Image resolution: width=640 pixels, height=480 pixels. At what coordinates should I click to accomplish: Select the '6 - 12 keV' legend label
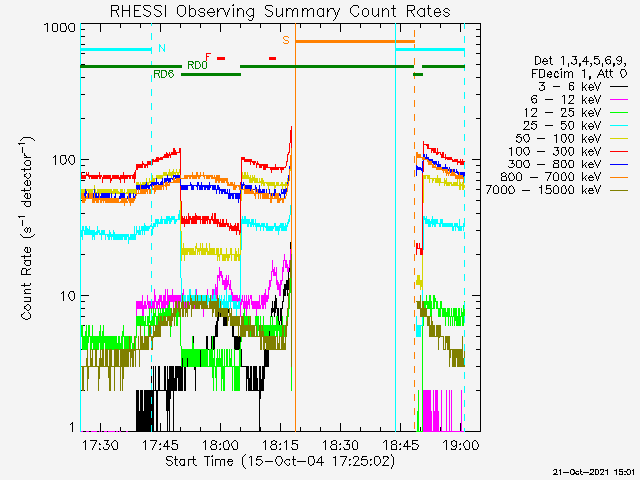click(x=566, y=100)
